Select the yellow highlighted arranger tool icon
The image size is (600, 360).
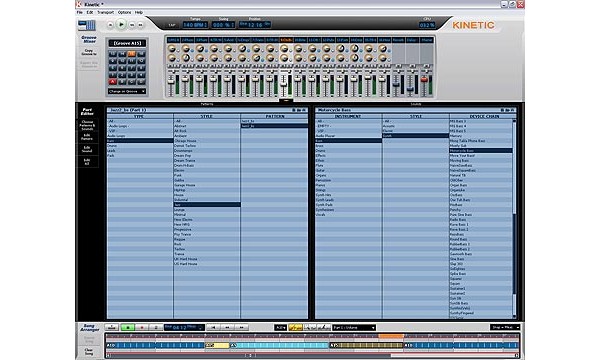[295, 327]
